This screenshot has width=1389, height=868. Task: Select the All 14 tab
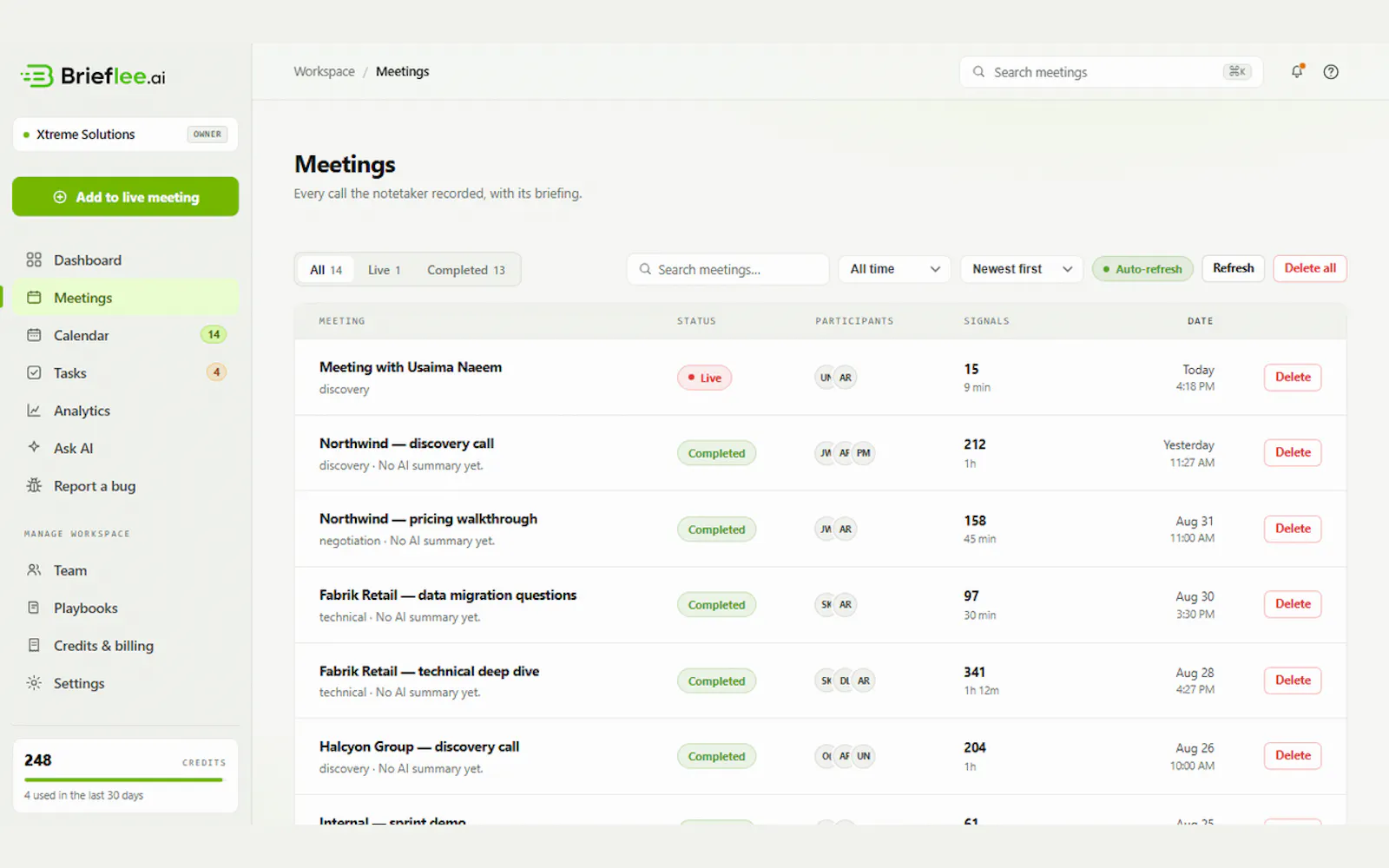pyautogui.click(x=326, y=270)
